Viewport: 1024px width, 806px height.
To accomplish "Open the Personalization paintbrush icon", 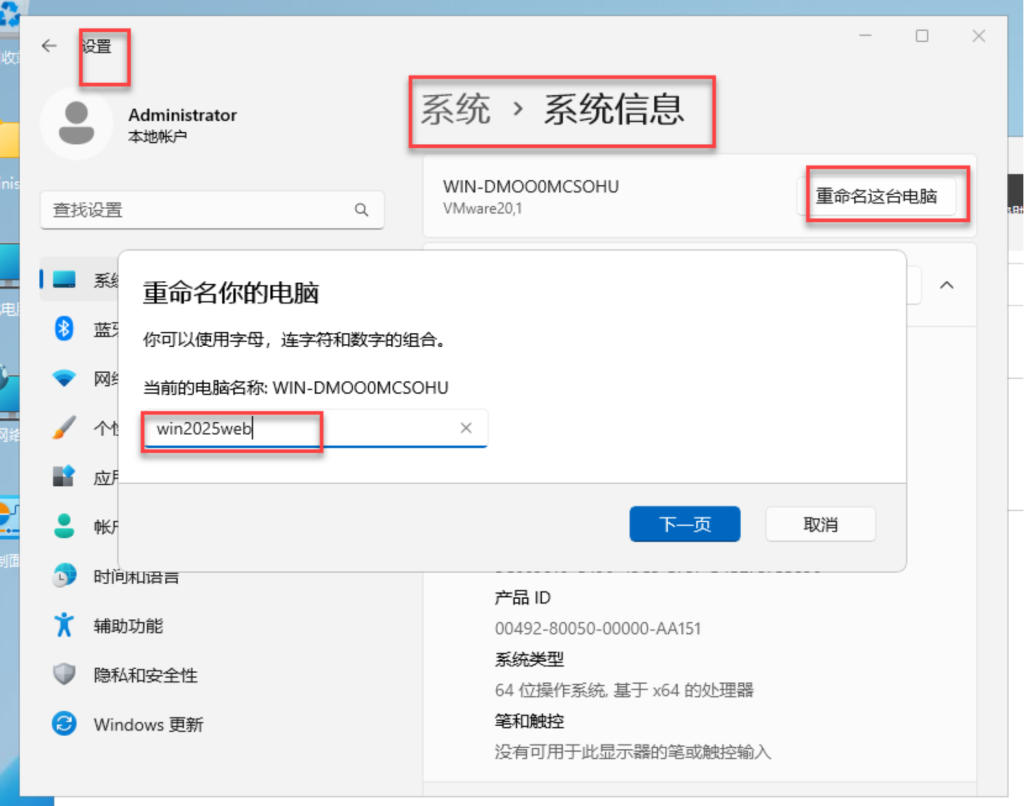I will (64, 427).
